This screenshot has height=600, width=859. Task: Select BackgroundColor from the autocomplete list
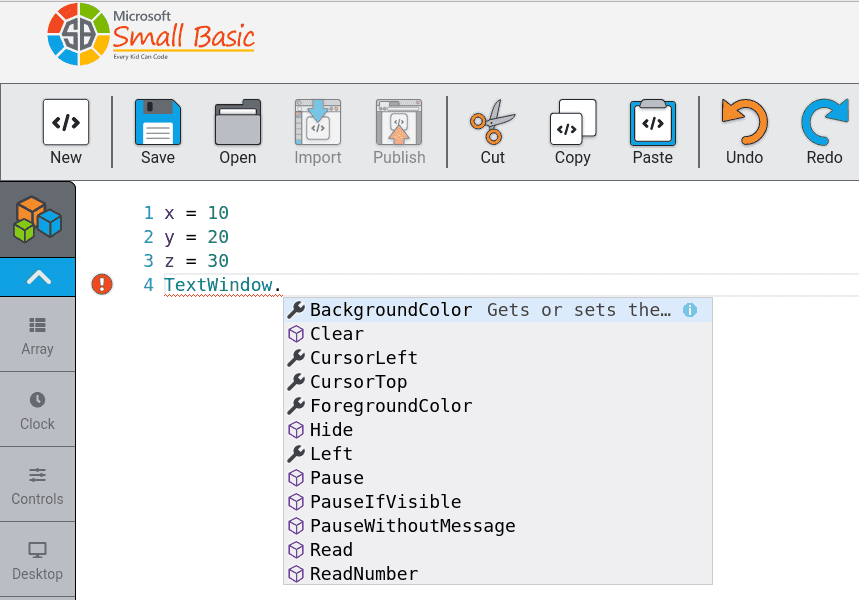coord(498,310)
